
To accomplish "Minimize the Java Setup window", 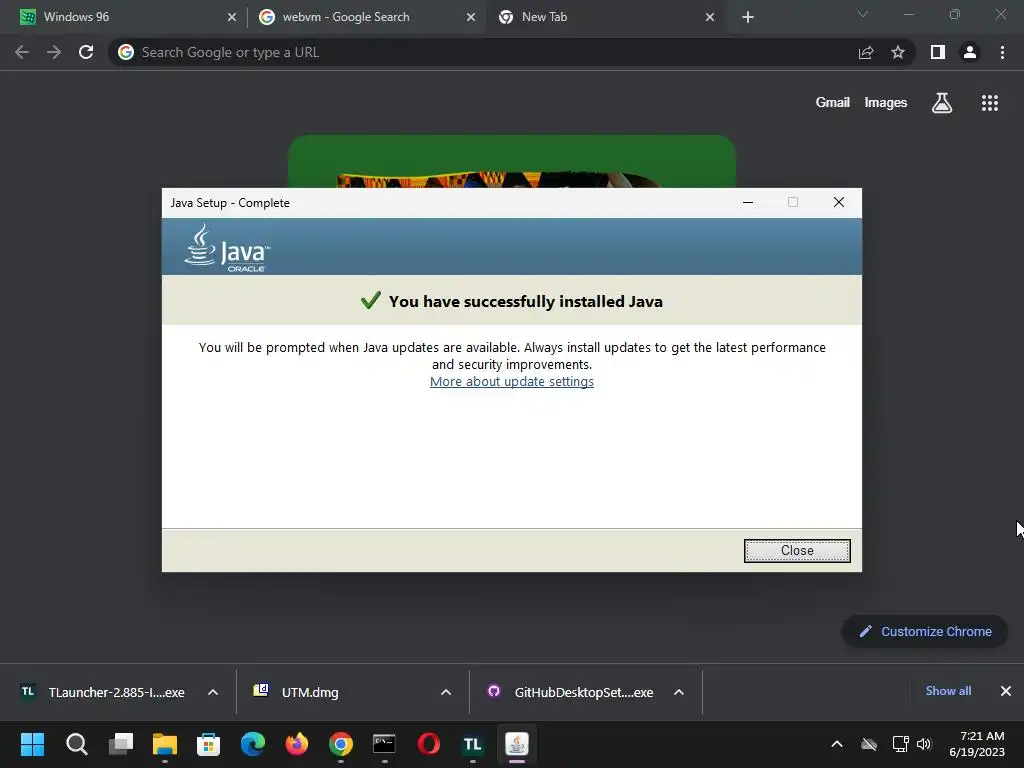I will [x=748, y=202].
